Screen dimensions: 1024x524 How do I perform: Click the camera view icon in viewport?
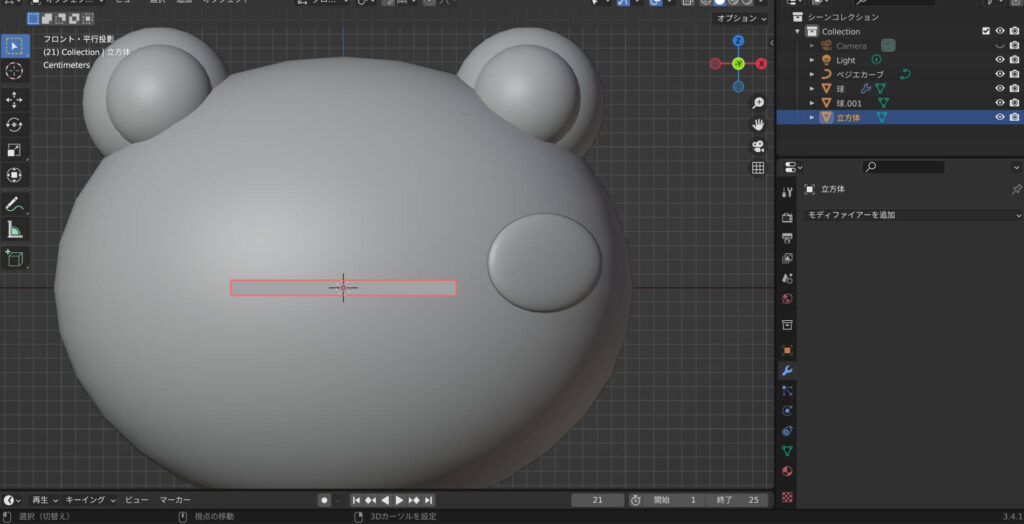click(x=758, y=146)
